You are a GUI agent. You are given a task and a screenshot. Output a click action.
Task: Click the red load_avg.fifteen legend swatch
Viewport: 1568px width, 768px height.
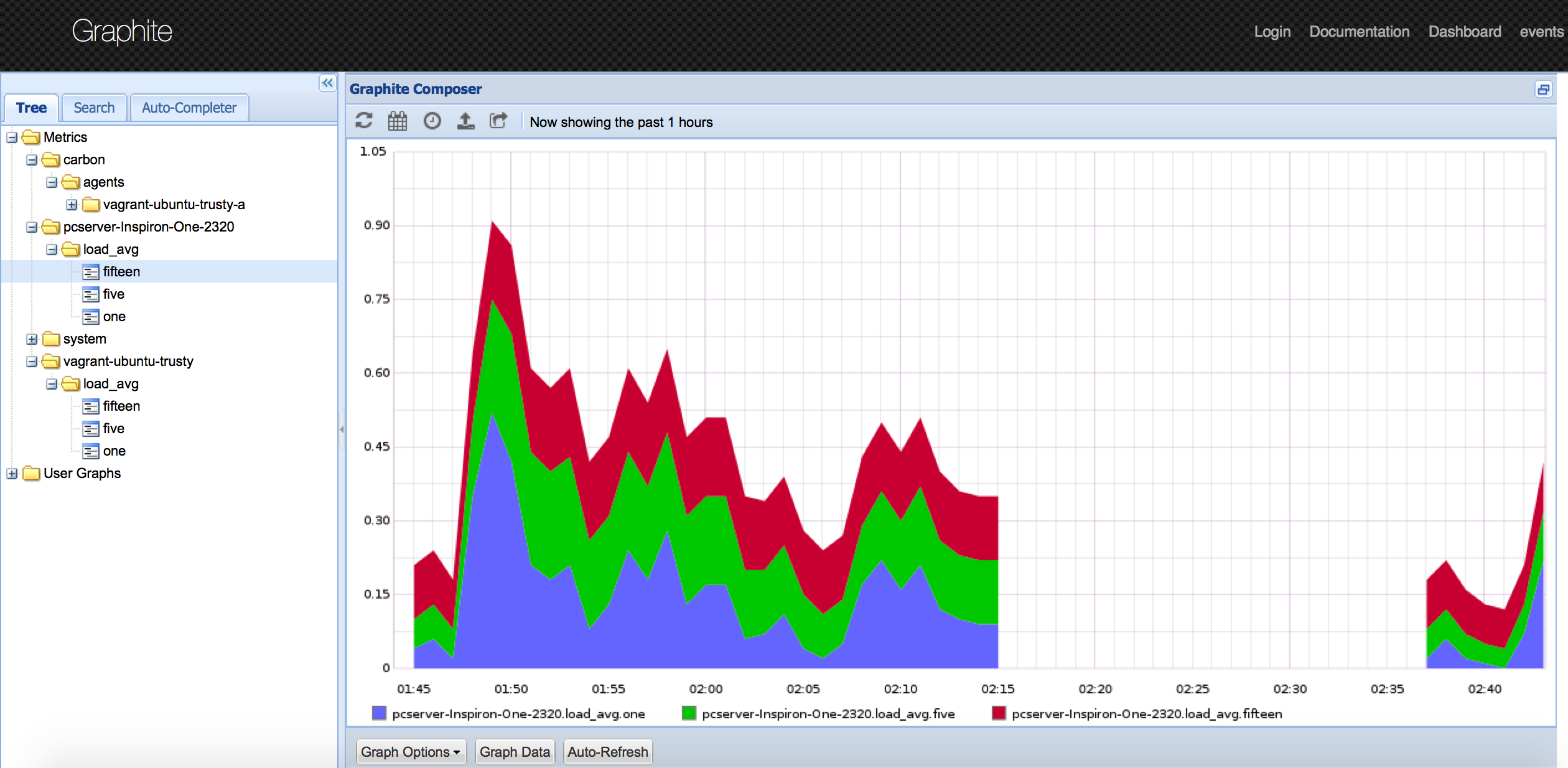[999, 713]
